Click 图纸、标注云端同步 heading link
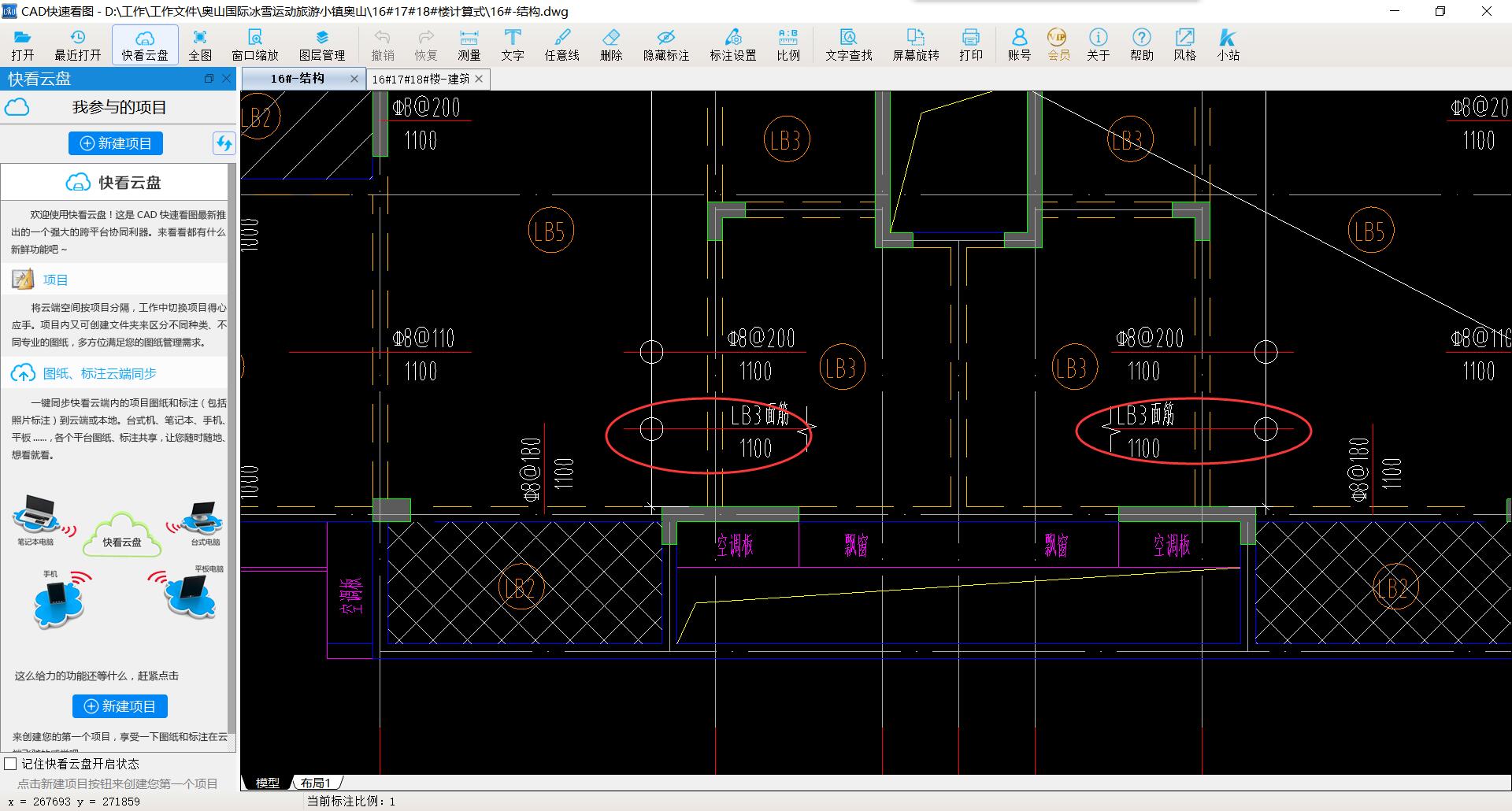Viewport: 1512px width, 811px height. [99, 373]
